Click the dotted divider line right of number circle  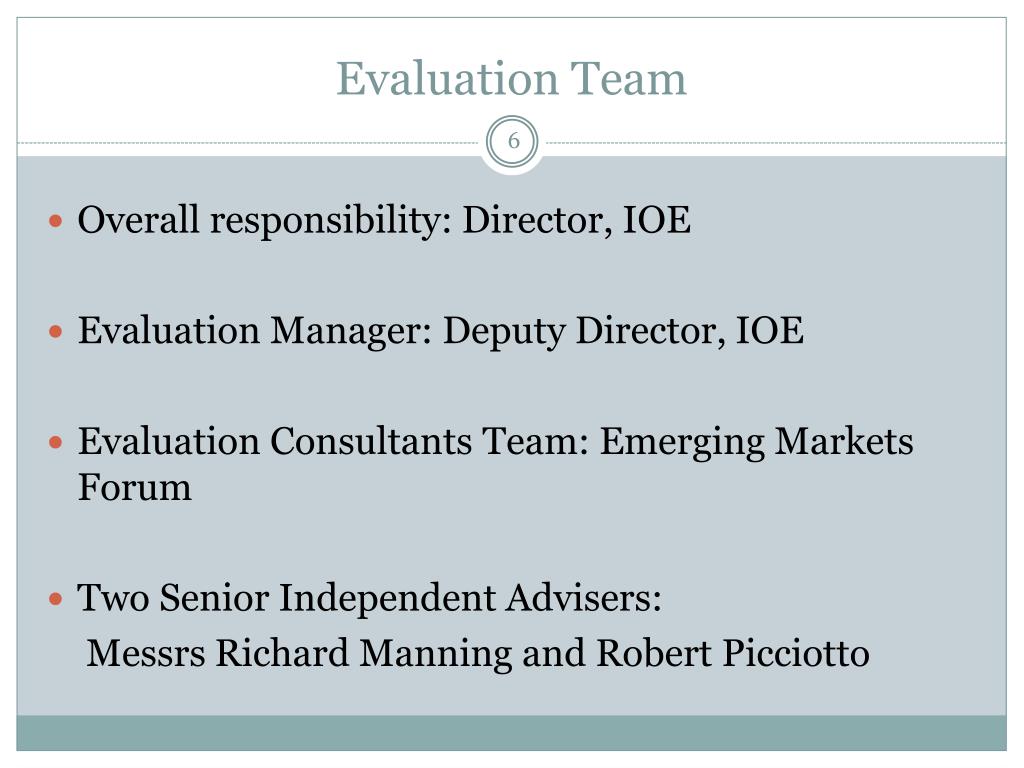(776, 142)
